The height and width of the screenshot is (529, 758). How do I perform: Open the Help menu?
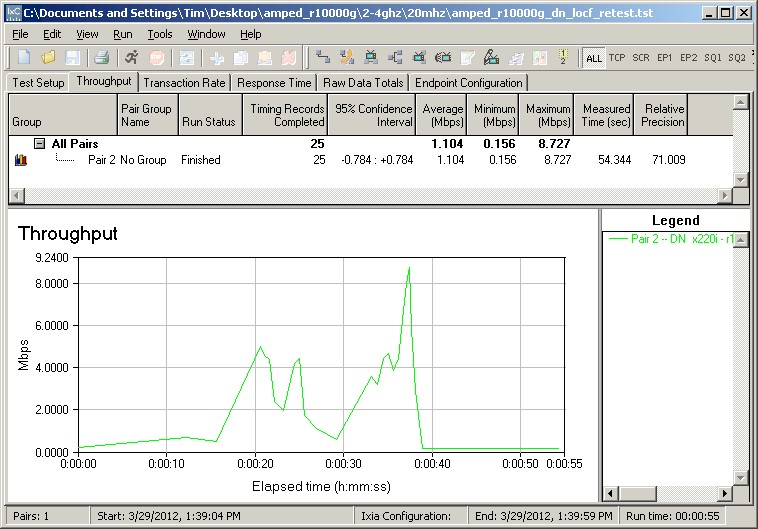251,34
